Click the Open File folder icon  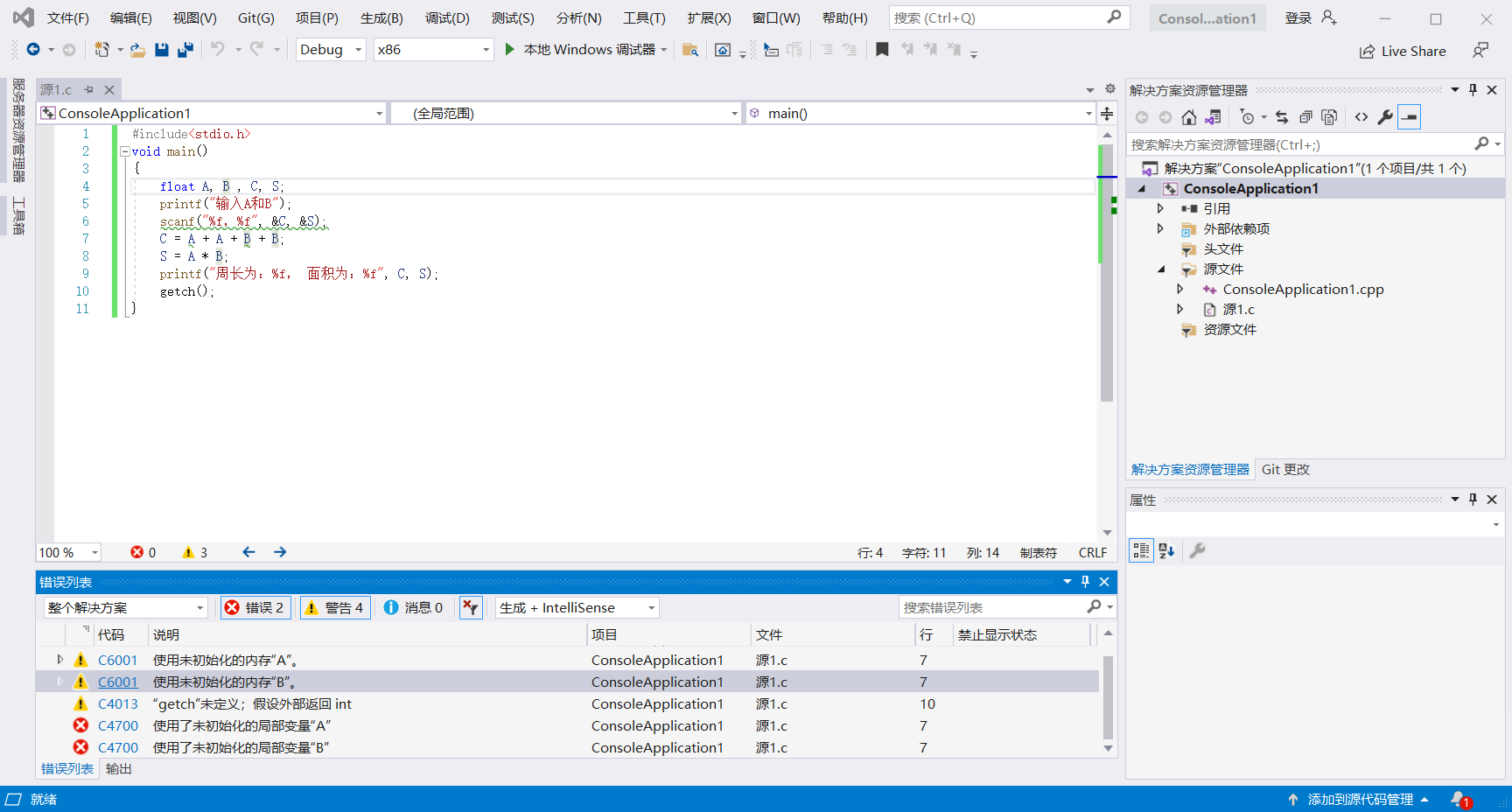(x=137, y=50)
